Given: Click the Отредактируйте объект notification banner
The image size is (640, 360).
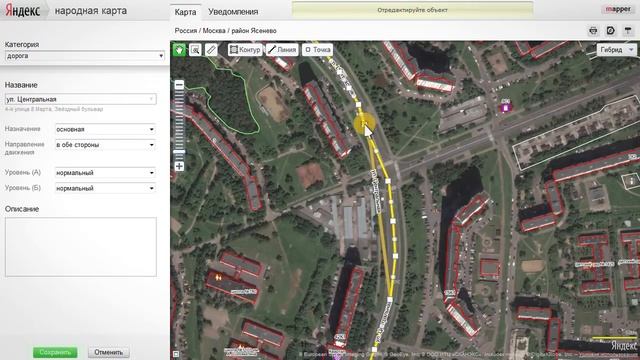Looking at the screenshot, I should [x=413, y=10].
